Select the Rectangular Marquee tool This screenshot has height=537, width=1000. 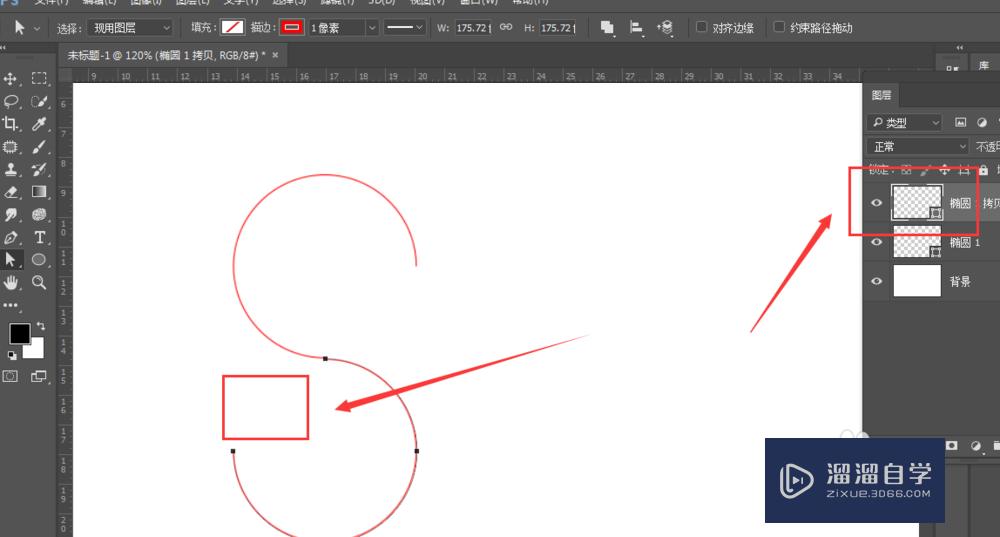coord(40,78)
